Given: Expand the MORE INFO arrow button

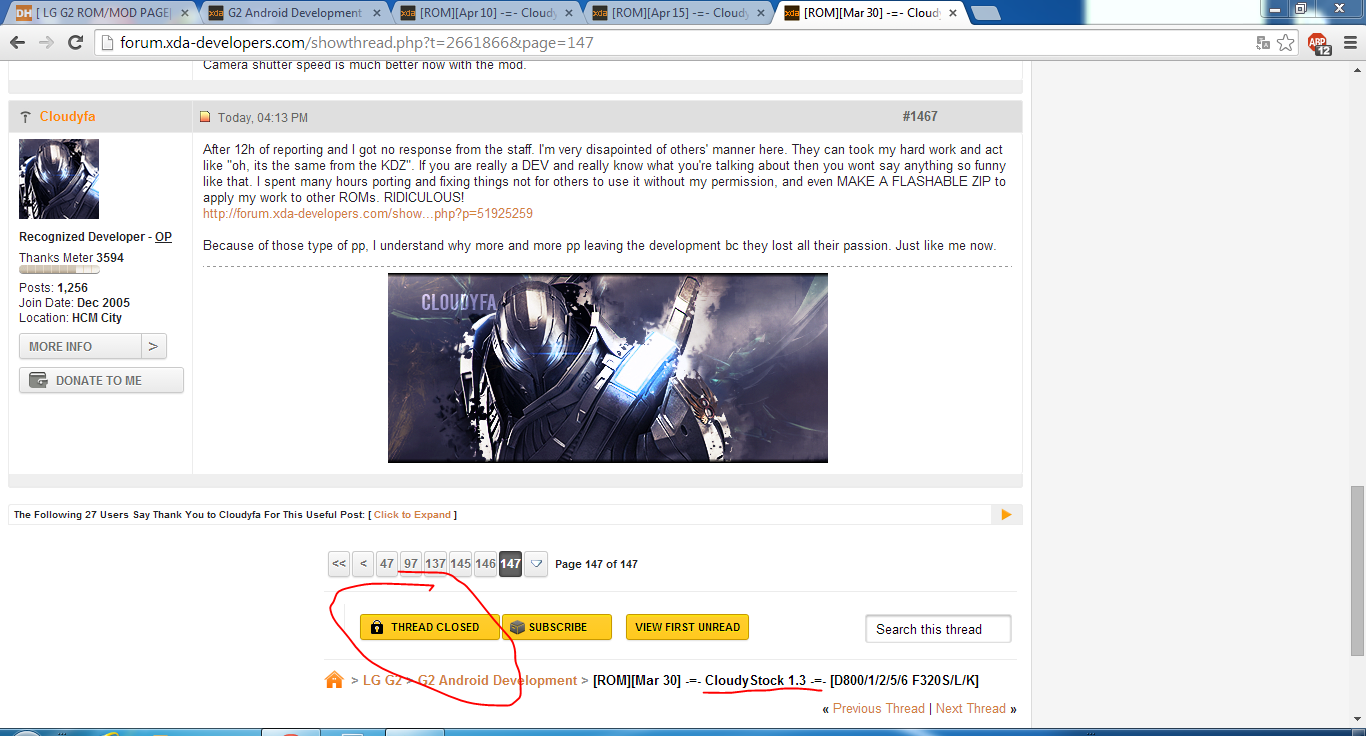Looking at the screenshot, I should [153, 346].
